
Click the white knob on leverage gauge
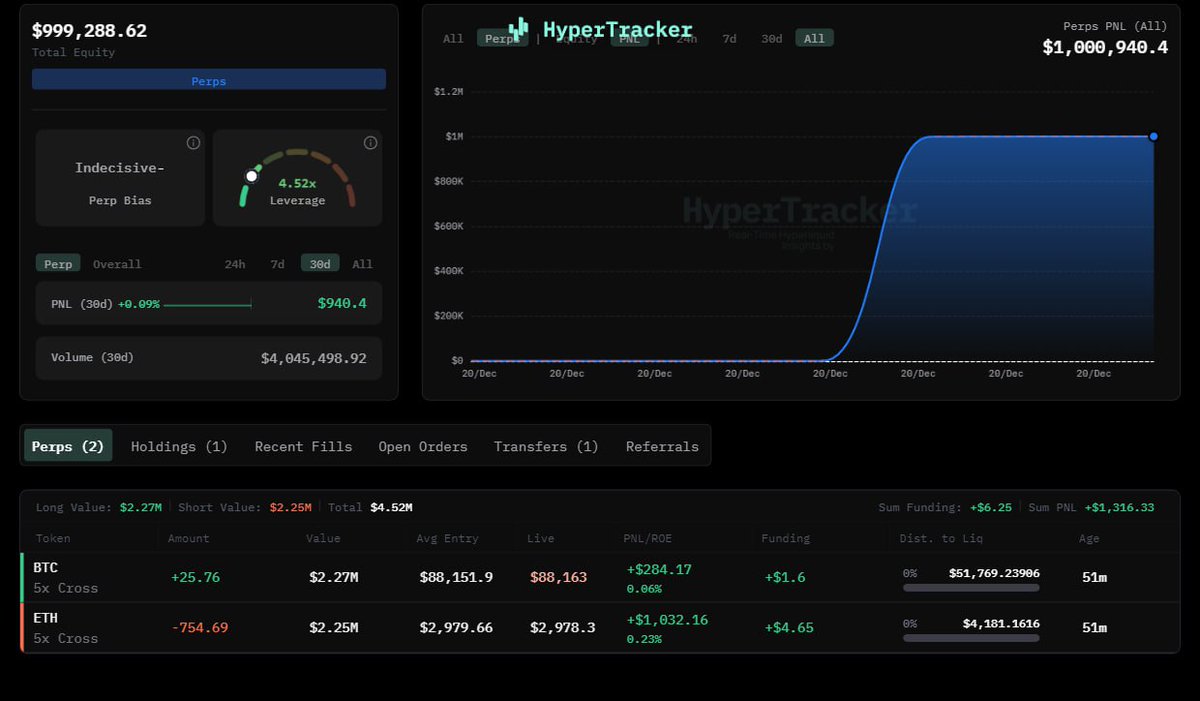(252, 176)
